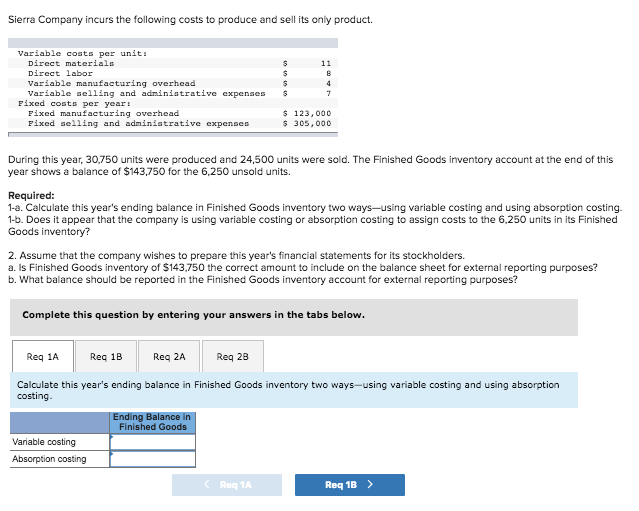
Task: Switch to the Req 2A tab
Action: click(169, 357)
